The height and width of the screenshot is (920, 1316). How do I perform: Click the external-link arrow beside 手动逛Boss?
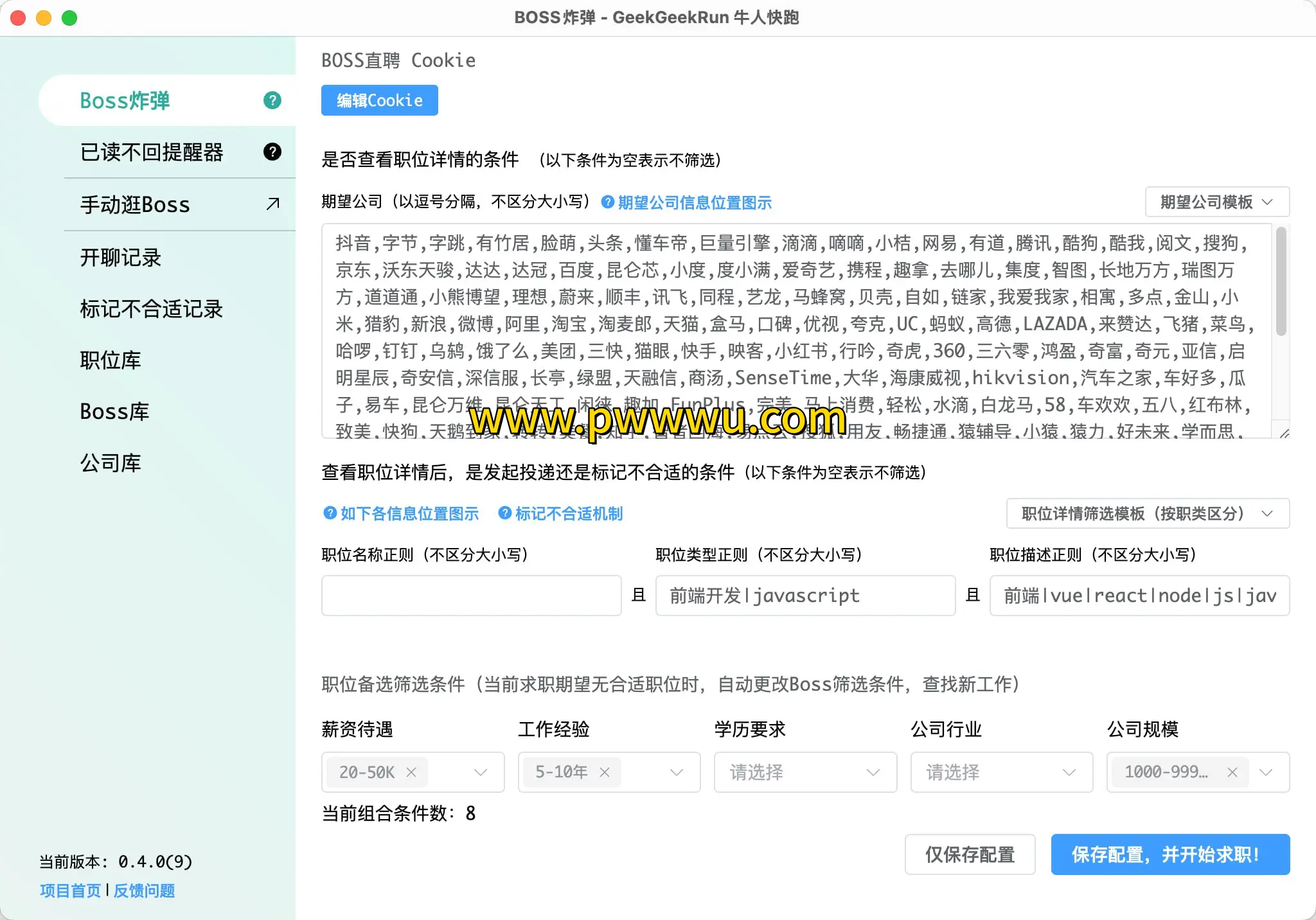[273, 204]
